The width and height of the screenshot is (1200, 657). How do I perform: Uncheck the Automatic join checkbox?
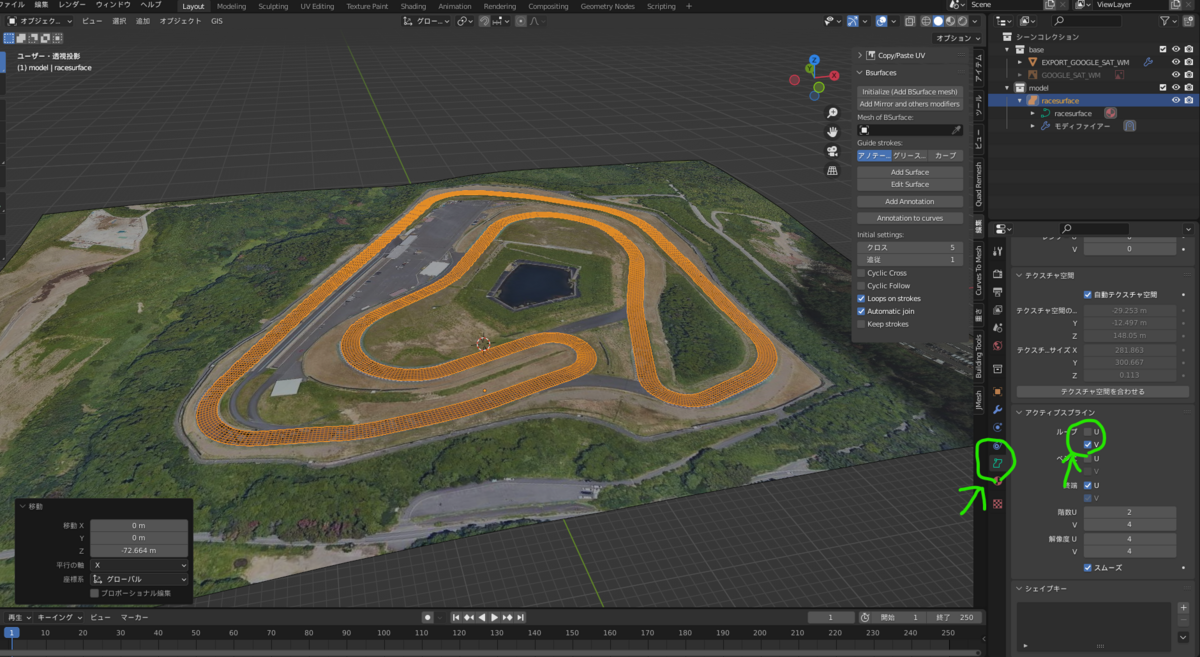(861, 311)
